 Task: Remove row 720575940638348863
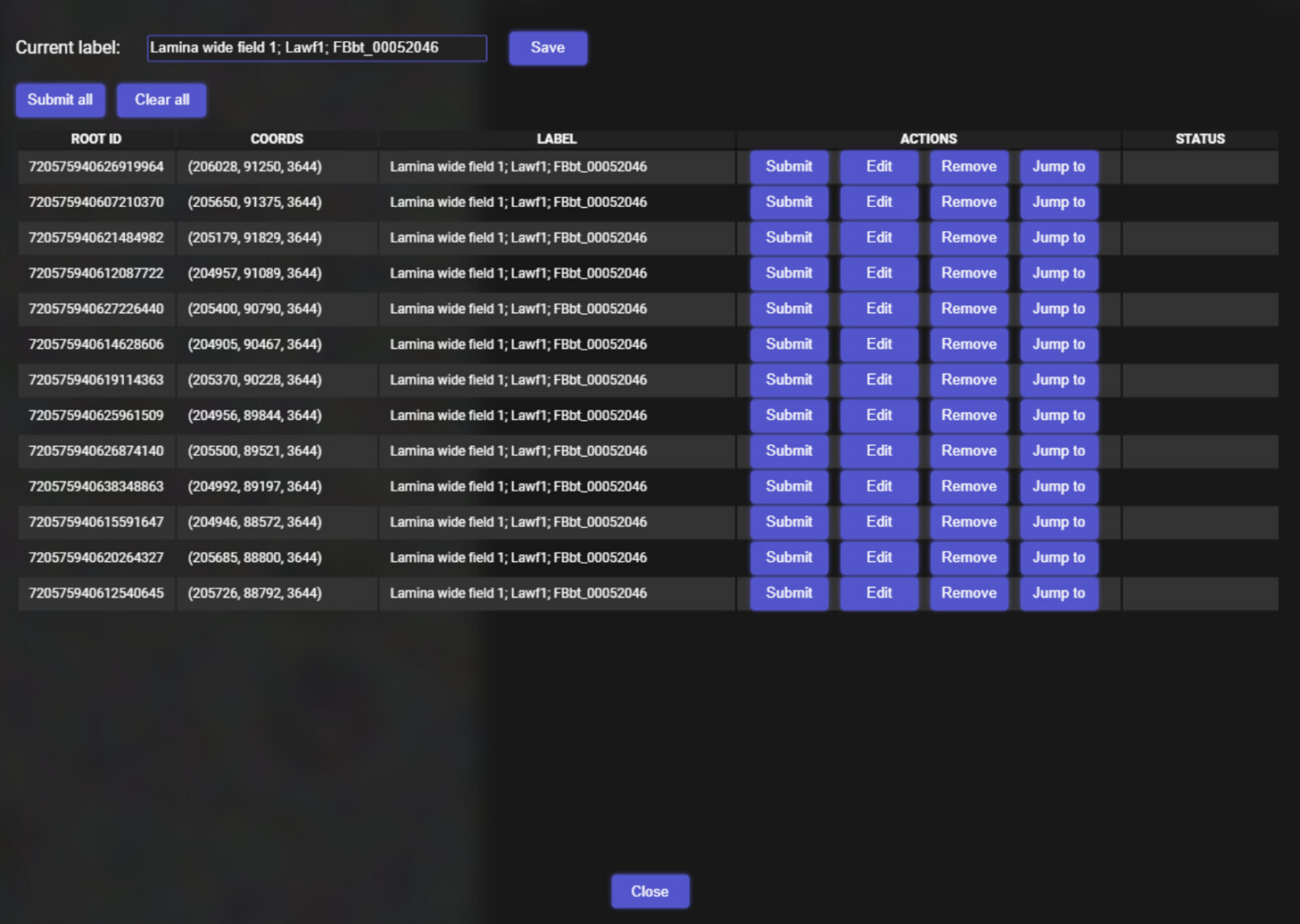tap(969, 487)
